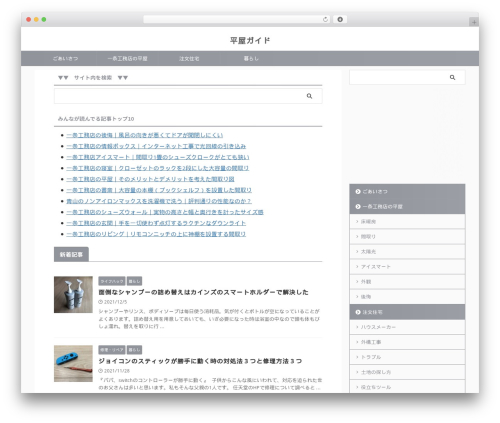Screen dimensions: 500x423
Task: Open top-10 link about 玄関 ダウンライト
Action: click(x=156, y=223)
